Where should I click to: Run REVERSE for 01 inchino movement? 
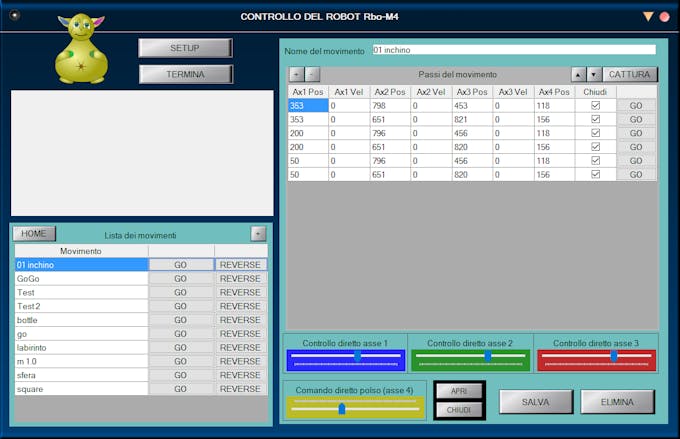point(241,265)
